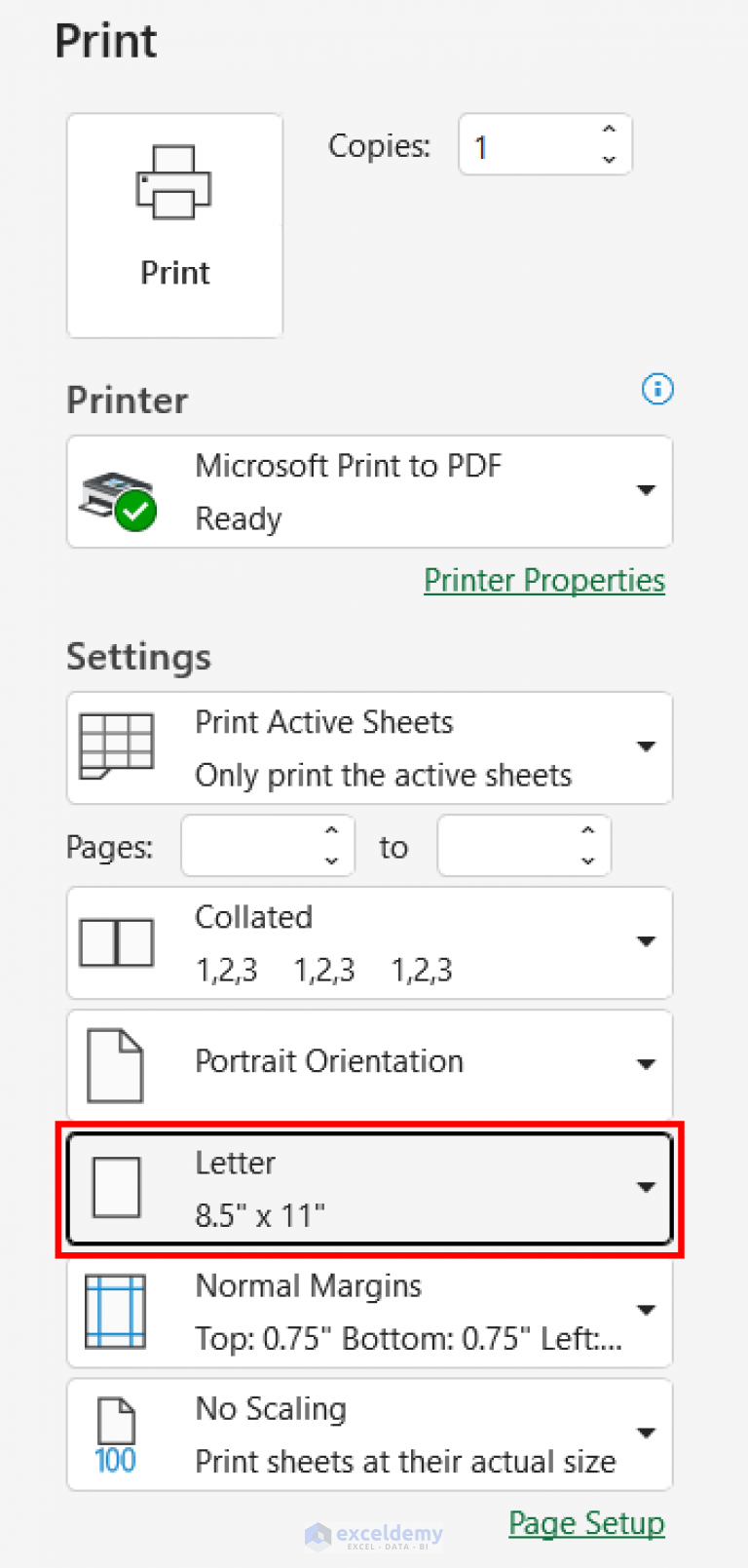Click the Normal Margins icon

pos(116,1310)
